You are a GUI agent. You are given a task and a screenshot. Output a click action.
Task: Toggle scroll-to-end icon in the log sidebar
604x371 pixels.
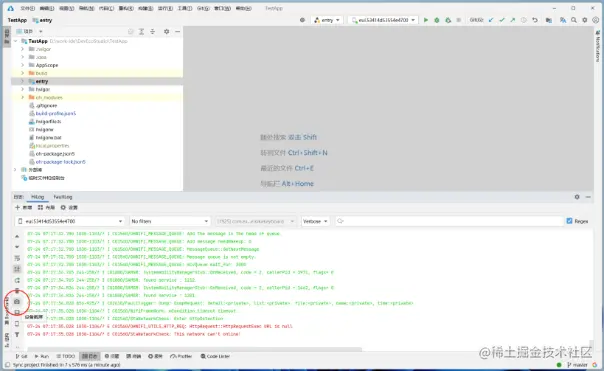pos(17,269)
